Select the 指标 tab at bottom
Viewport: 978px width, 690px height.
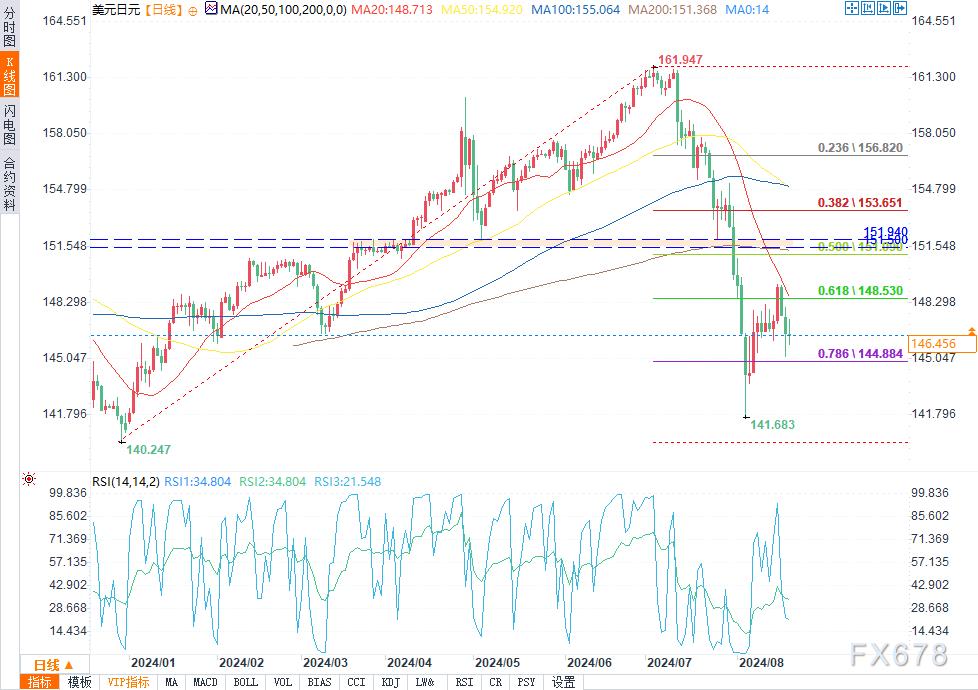coord(40,682)
